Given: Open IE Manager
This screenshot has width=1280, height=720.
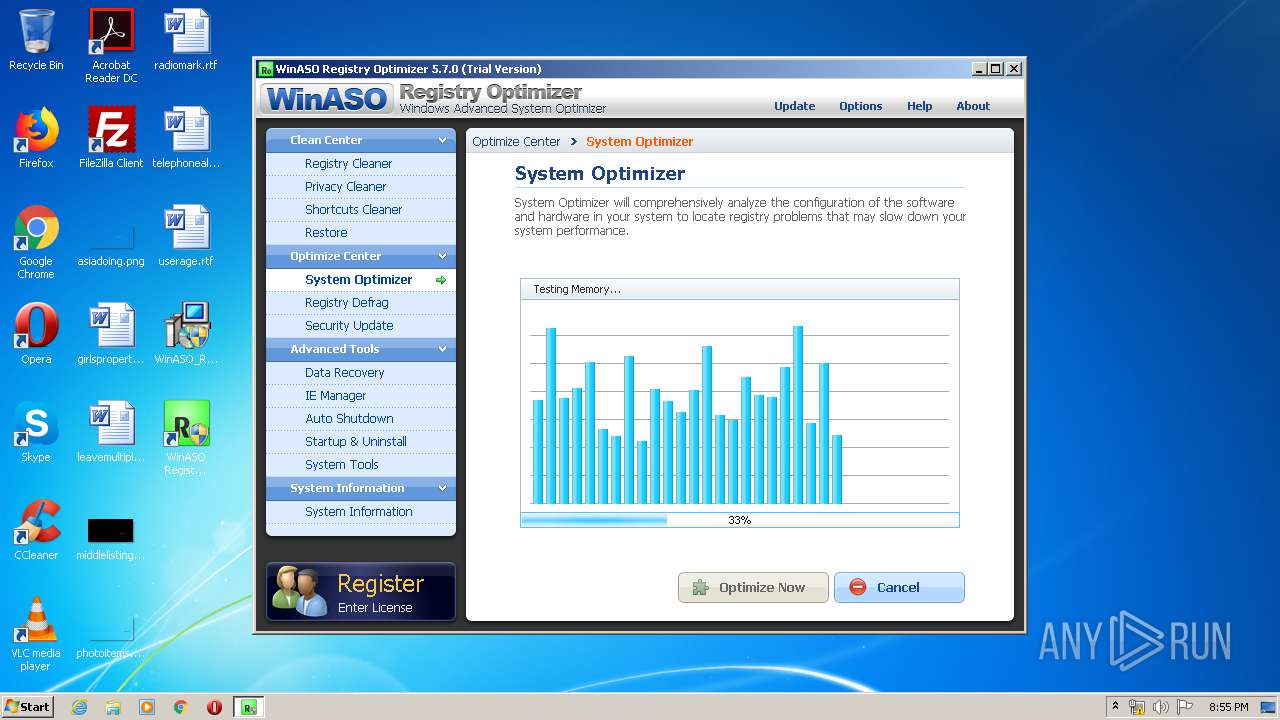Looking at the screenshot, I should (x=361, y=396).
